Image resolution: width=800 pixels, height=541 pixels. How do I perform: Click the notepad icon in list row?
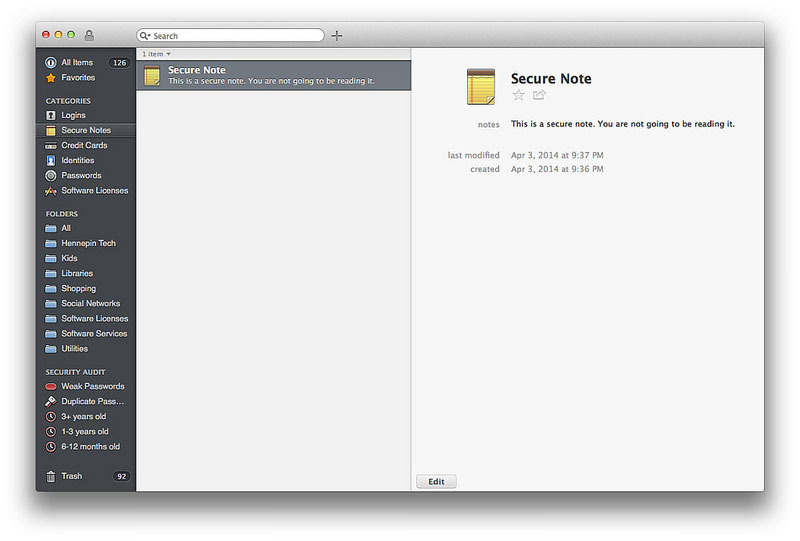click(x=152, y=76)
